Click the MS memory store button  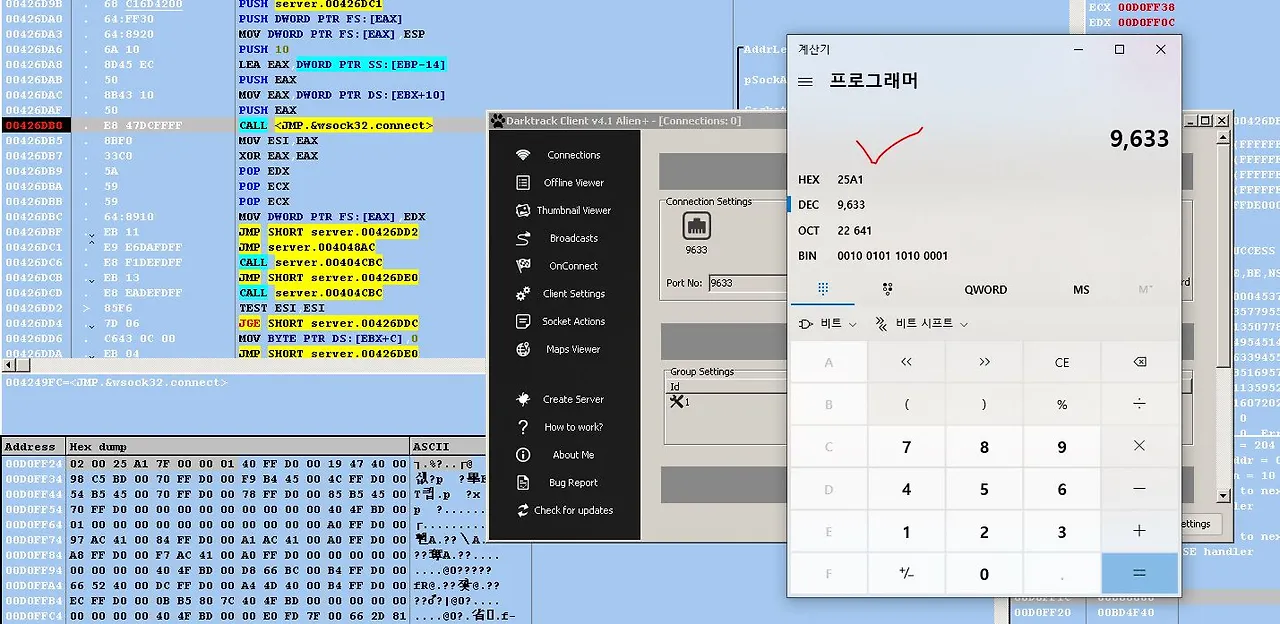click(1081, 290)
